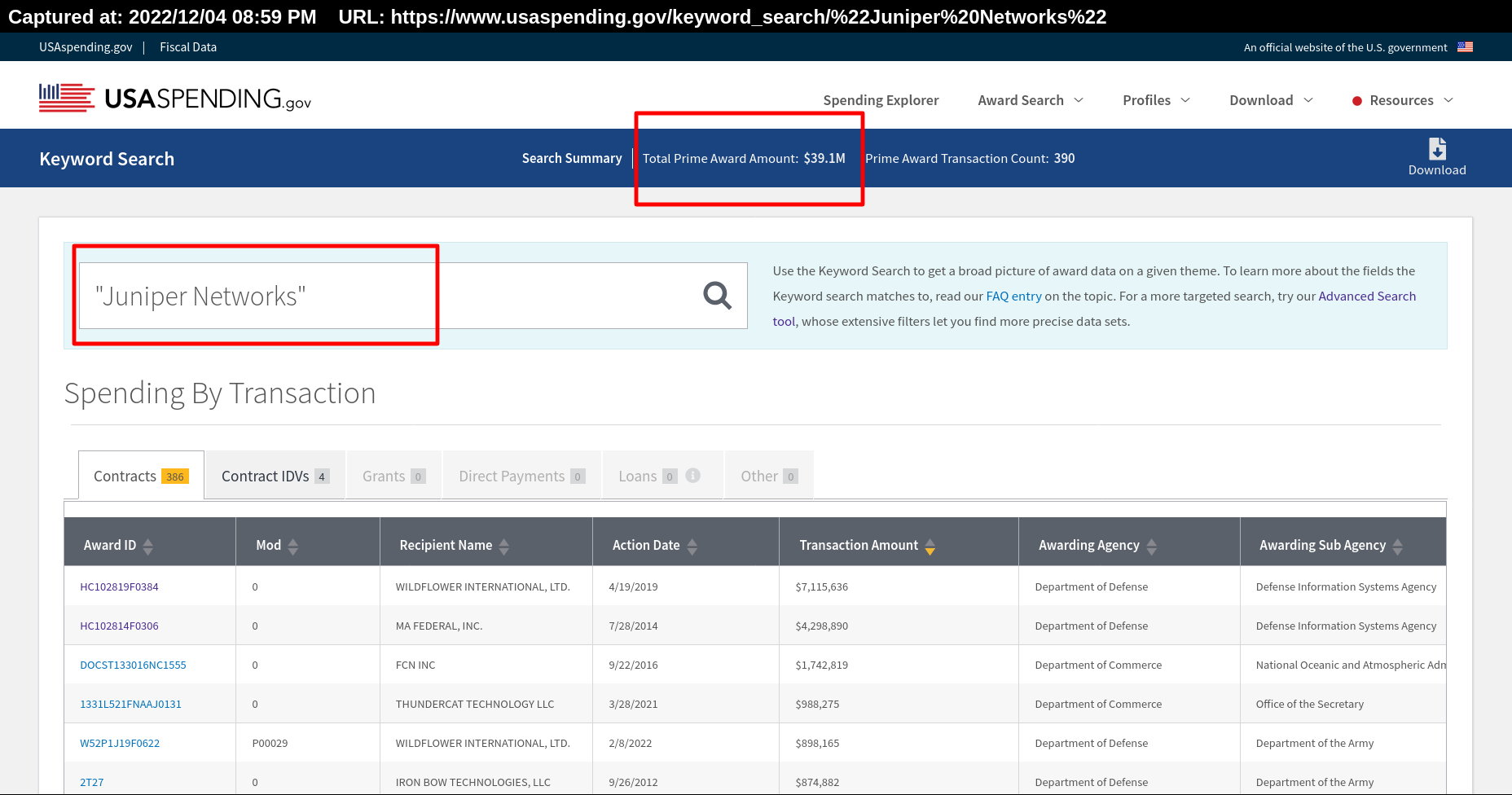Screen dimensions: 1512x795
Task: Select the Grants tab
Action: tap(394, 476)
